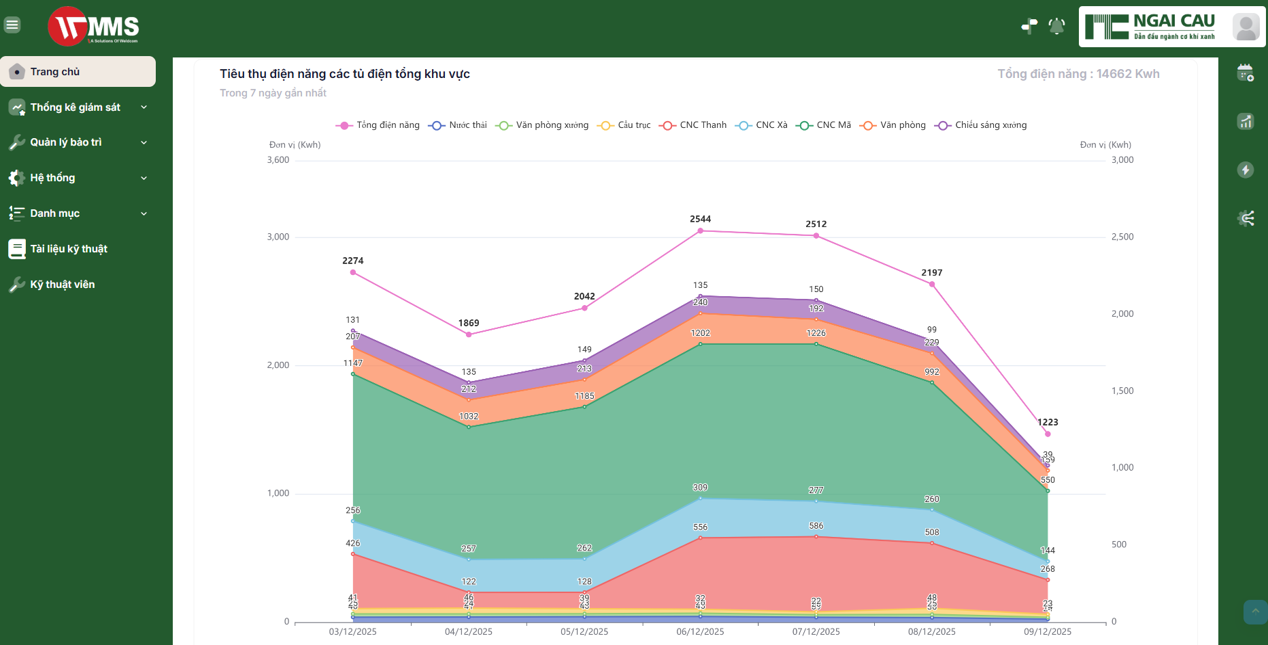The width and height of the screenshot is (1268, 645).
Task: Toggle the CNC Mã legend color marker
Action: pos(804,125)
